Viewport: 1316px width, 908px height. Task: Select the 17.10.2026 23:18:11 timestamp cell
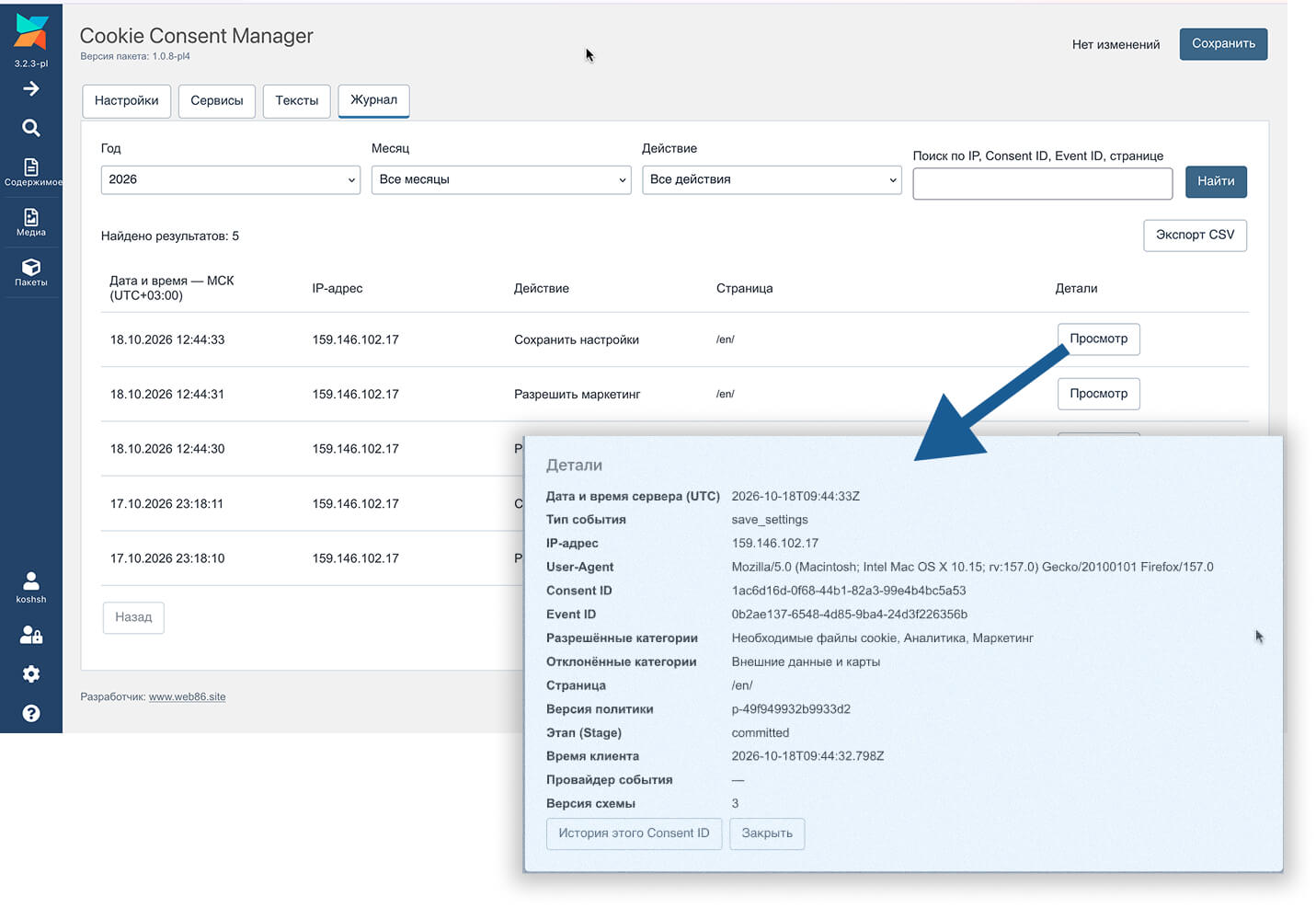coord(166,503)
